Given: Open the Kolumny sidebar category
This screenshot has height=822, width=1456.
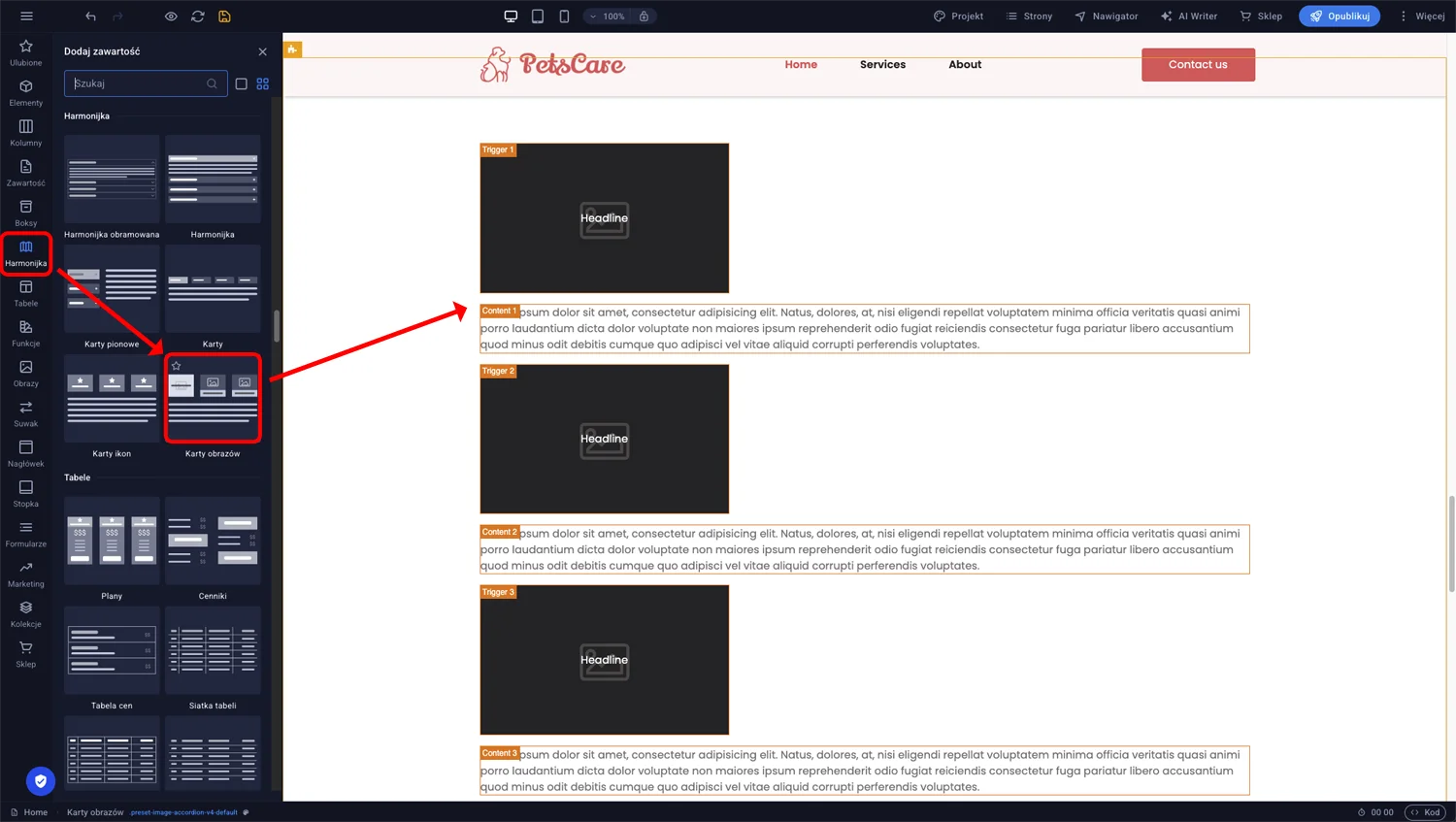Looking at the screenshot, I should [26, 133].
